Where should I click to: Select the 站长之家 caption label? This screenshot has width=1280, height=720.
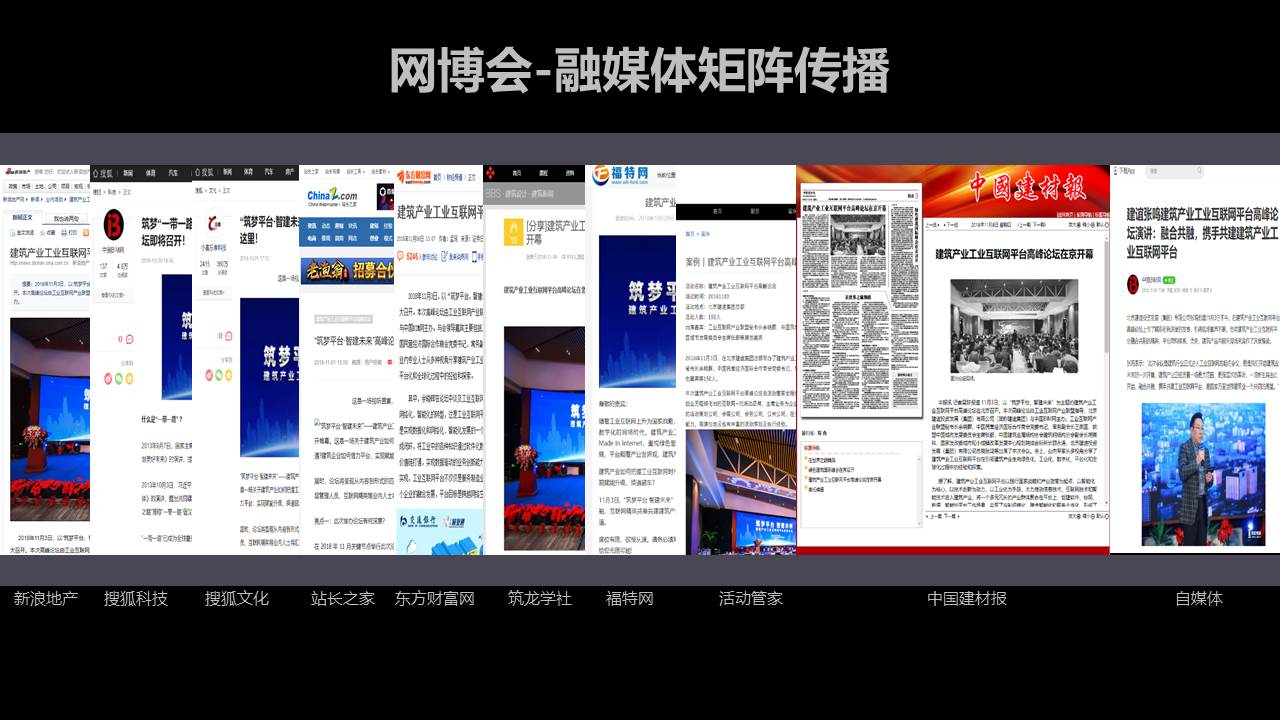(x=343, y=598)
